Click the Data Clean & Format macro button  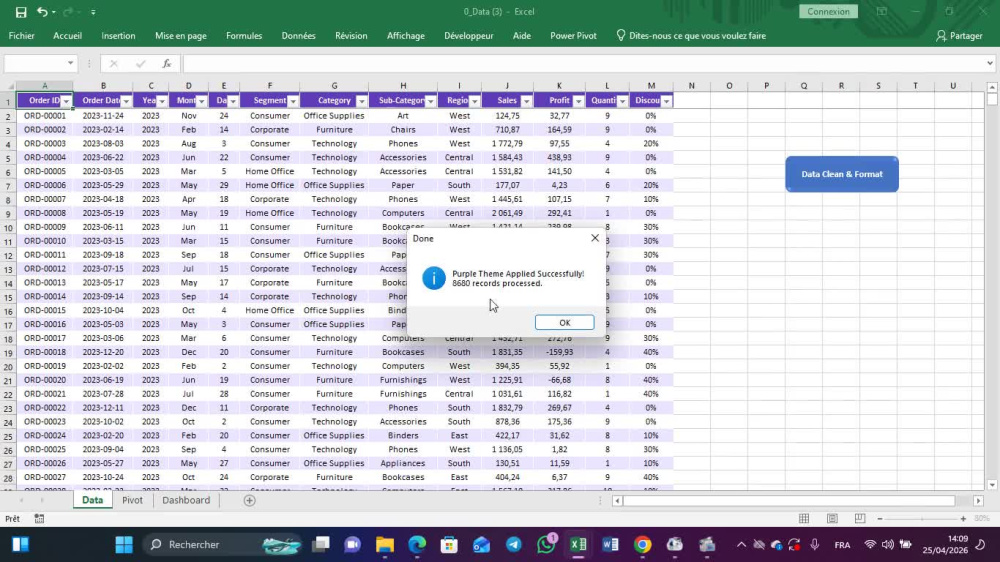coord(842,174)
